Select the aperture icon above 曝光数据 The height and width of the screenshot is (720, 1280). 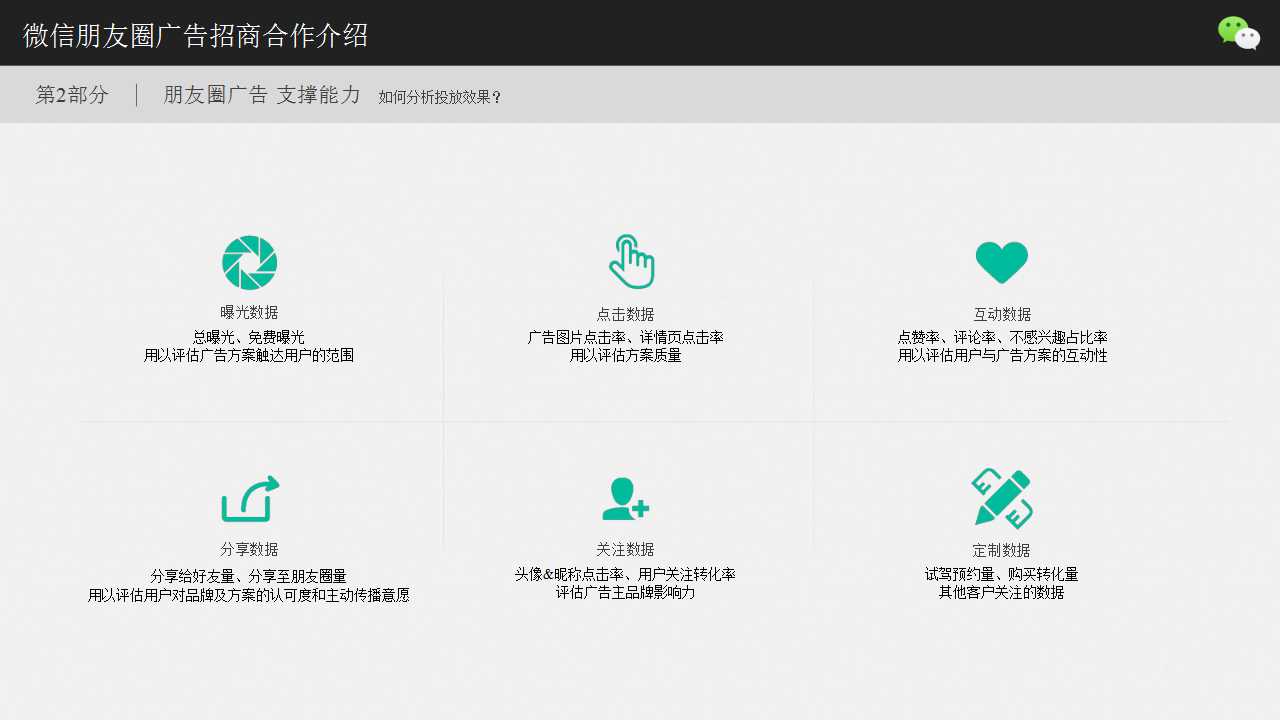[249, 262]
